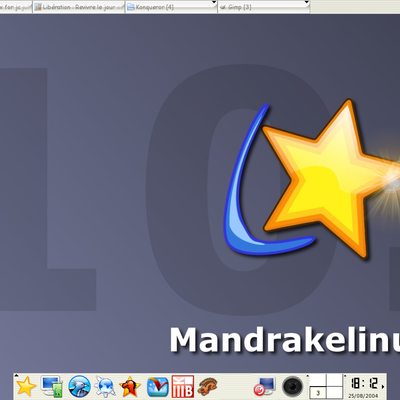The height and width of the screenshot is (400, 400).
Task: Switch to top-left desktop in pager
Action: pyautogui.click(x=318, y=380)
